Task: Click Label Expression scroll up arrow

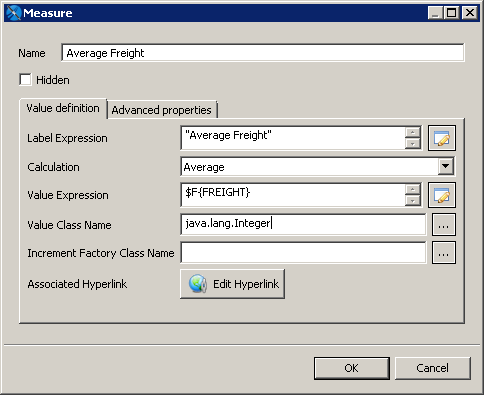Action: 413,132
